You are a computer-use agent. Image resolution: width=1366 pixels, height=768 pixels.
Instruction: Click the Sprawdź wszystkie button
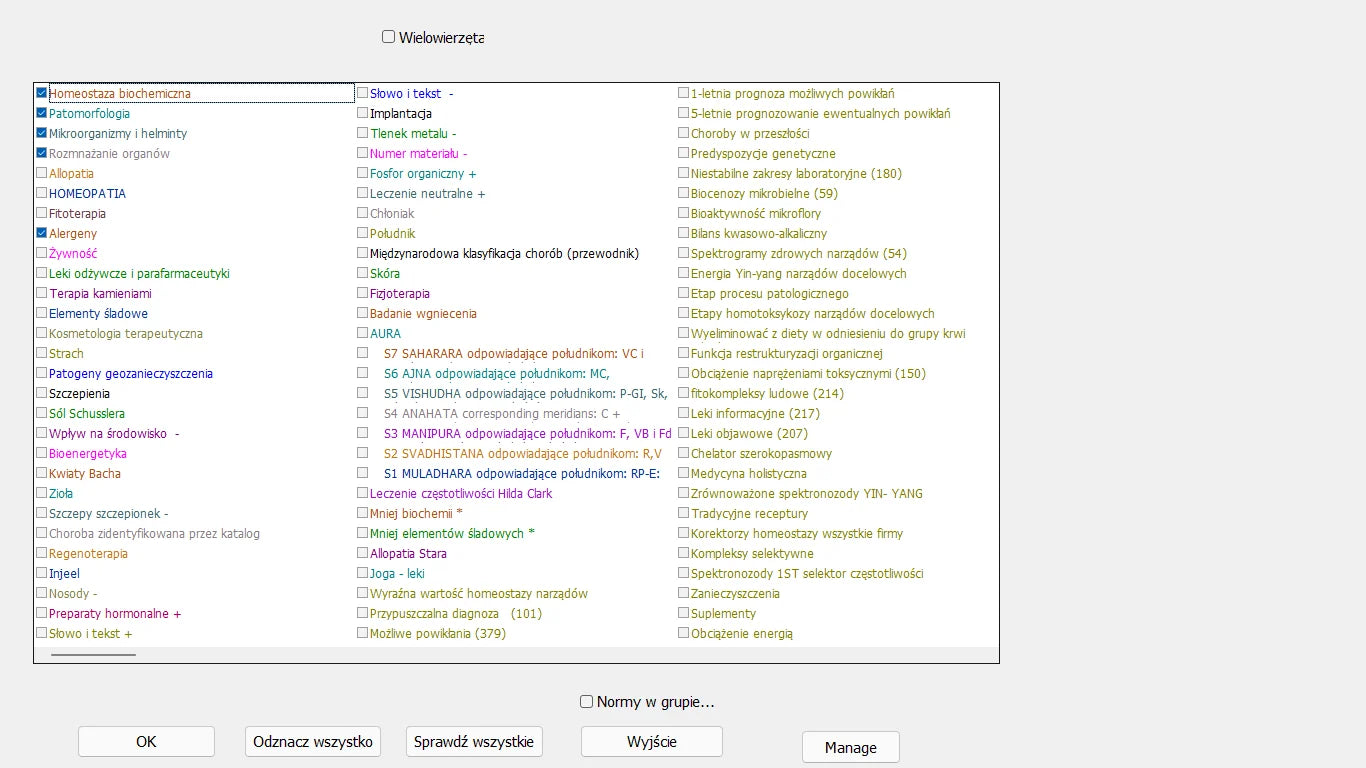point(474,742)
